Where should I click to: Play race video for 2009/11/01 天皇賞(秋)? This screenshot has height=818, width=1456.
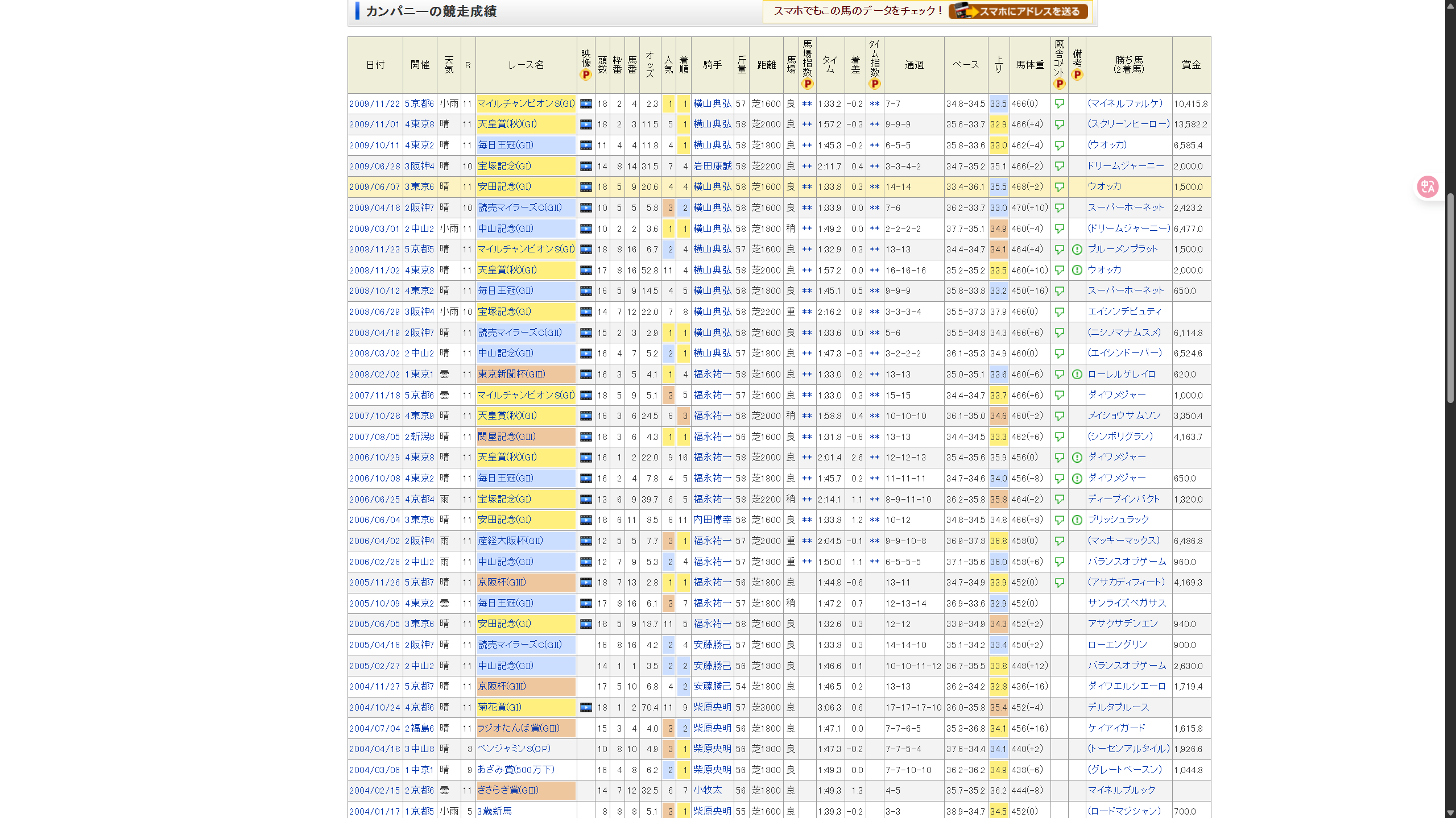[585, 124]
